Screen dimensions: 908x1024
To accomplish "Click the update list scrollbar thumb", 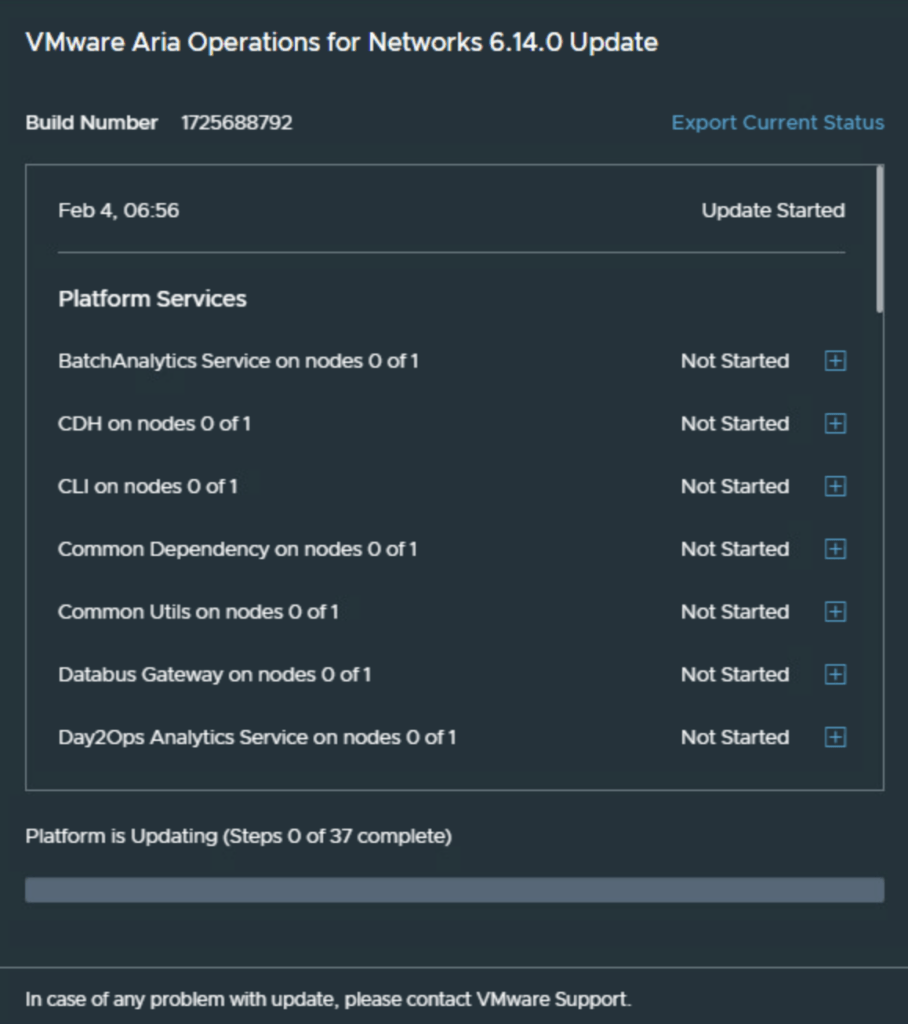I will click(x=879, y=240).
